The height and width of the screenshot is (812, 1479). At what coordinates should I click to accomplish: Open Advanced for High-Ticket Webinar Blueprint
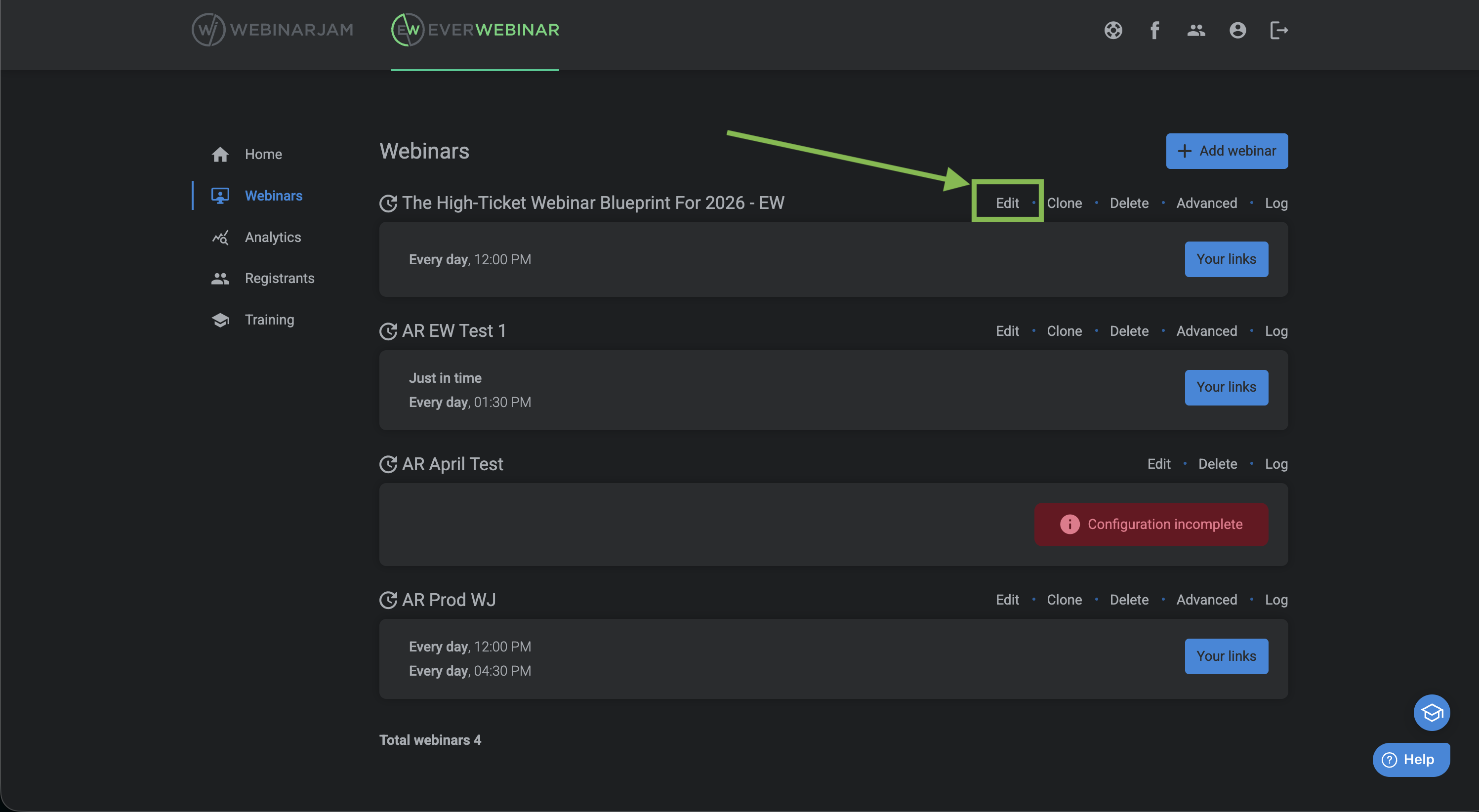coord(1206,203)
